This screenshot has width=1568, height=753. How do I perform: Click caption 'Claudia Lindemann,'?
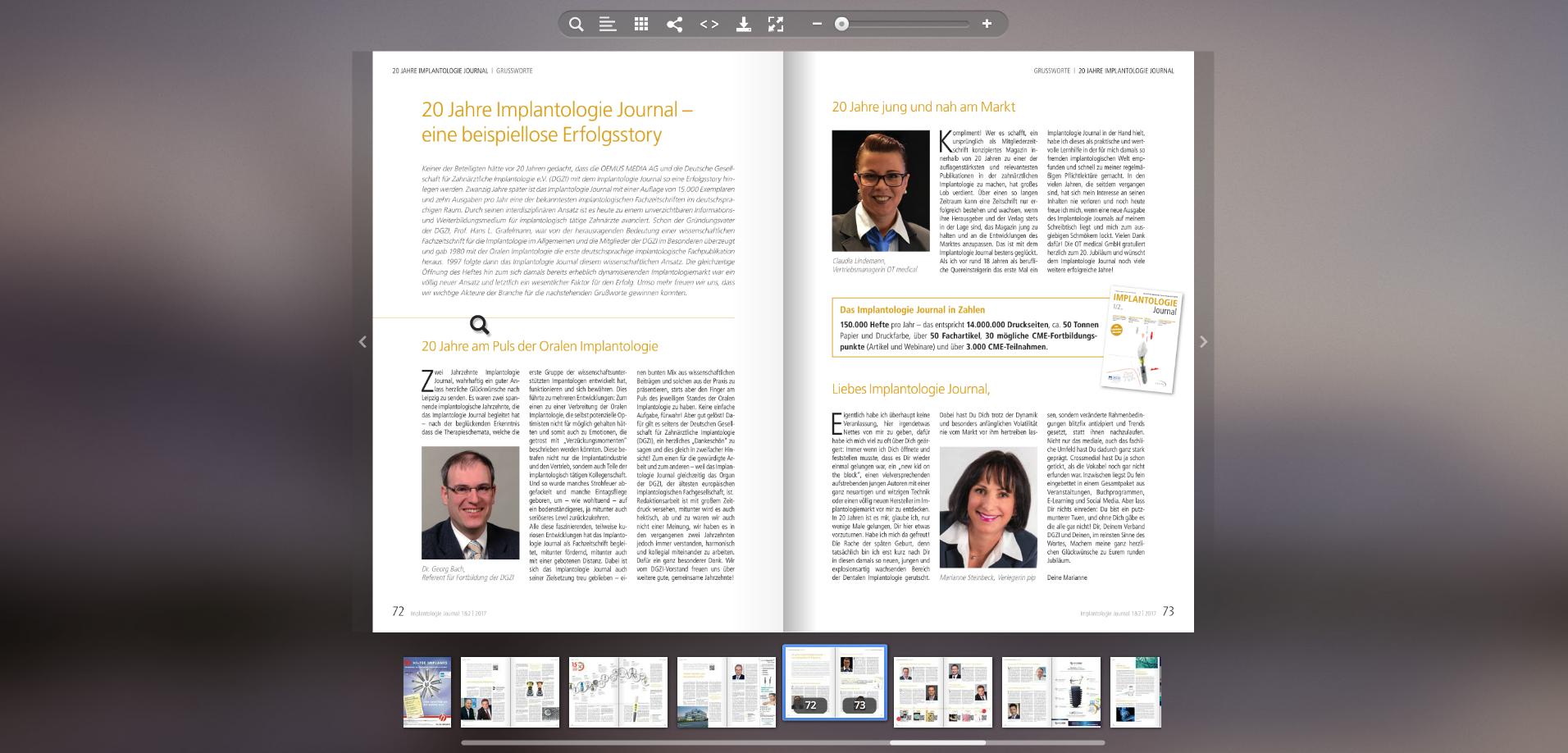point(859,261)
